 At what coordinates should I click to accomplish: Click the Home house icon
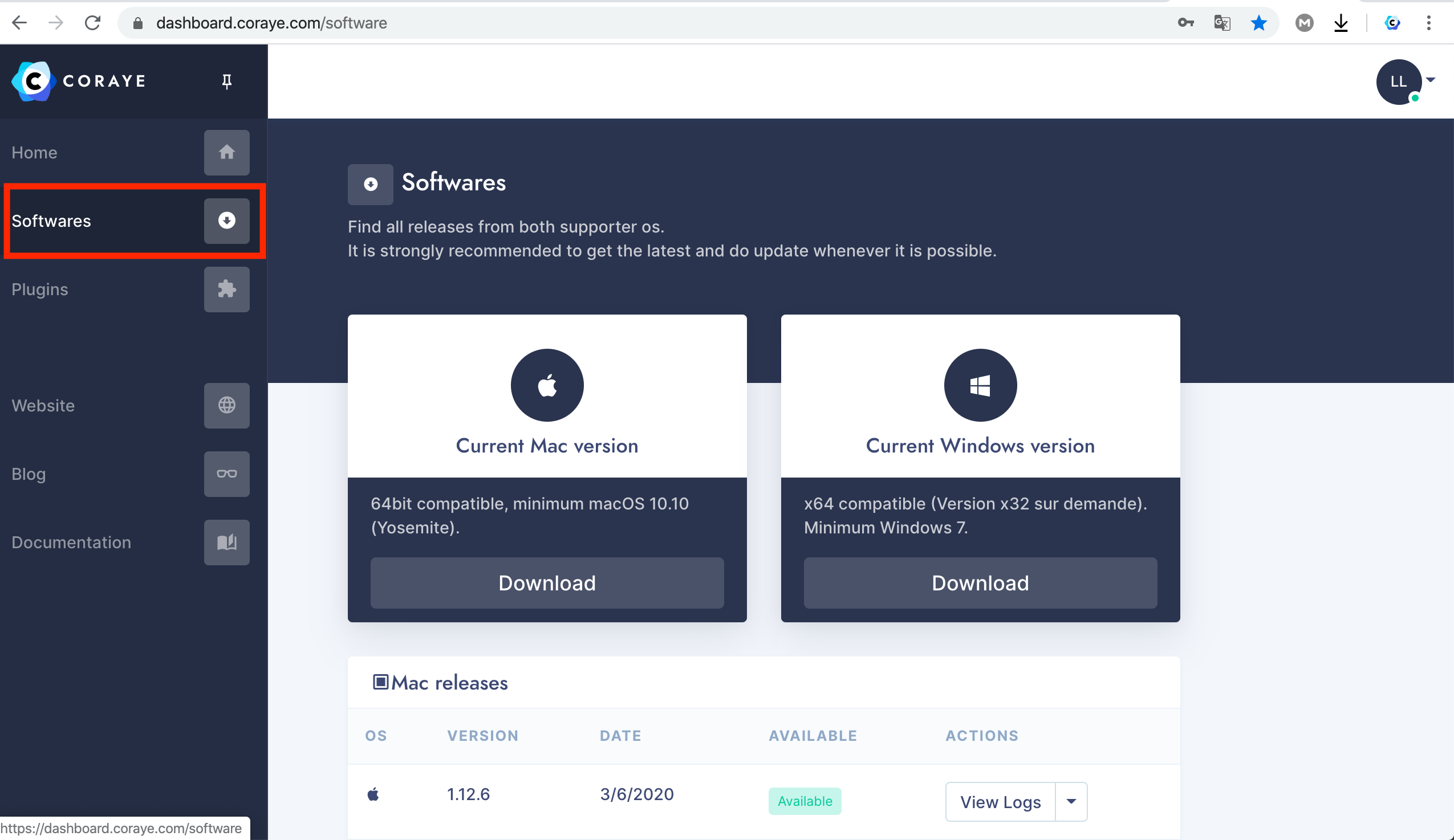[227, 152]
